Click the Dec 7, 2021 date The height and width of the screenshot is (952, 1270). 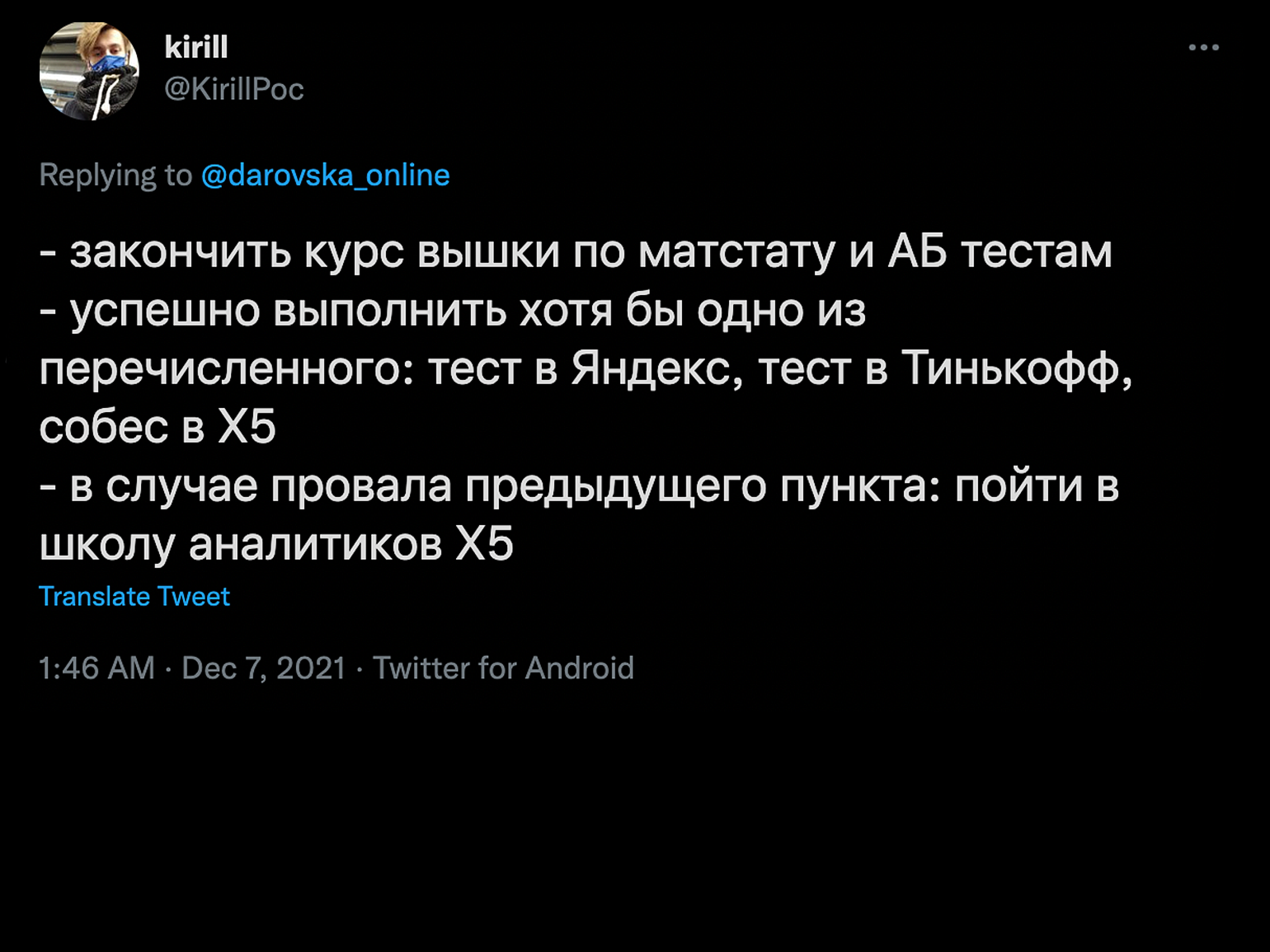(264, 668)
